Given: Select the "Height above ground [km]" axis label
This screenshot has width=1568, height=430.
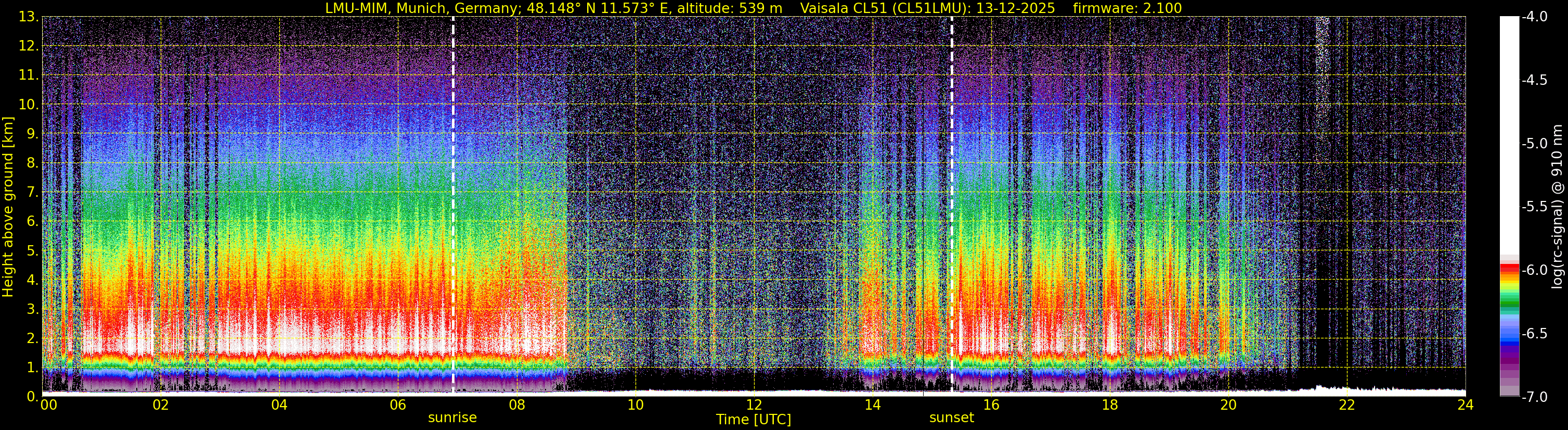Looking at the screenshot, I should [8, 207].
